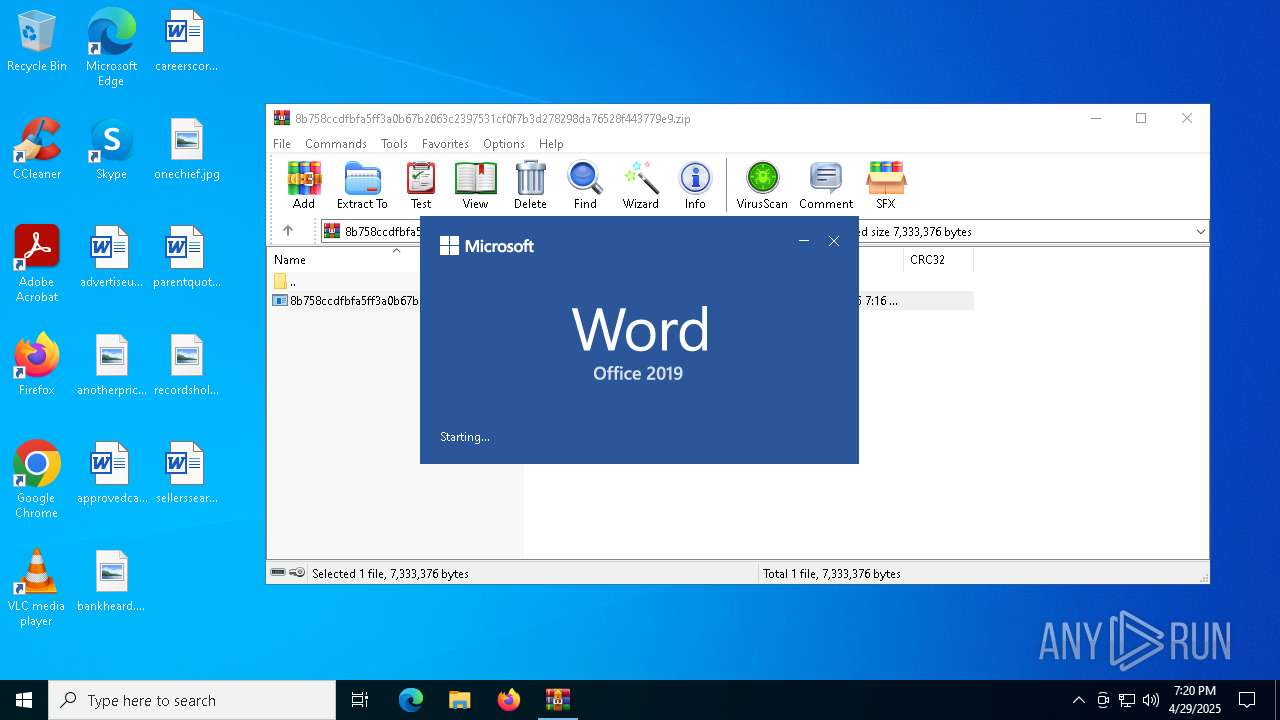Select the approvedca Word document icon

pos(111,474)
